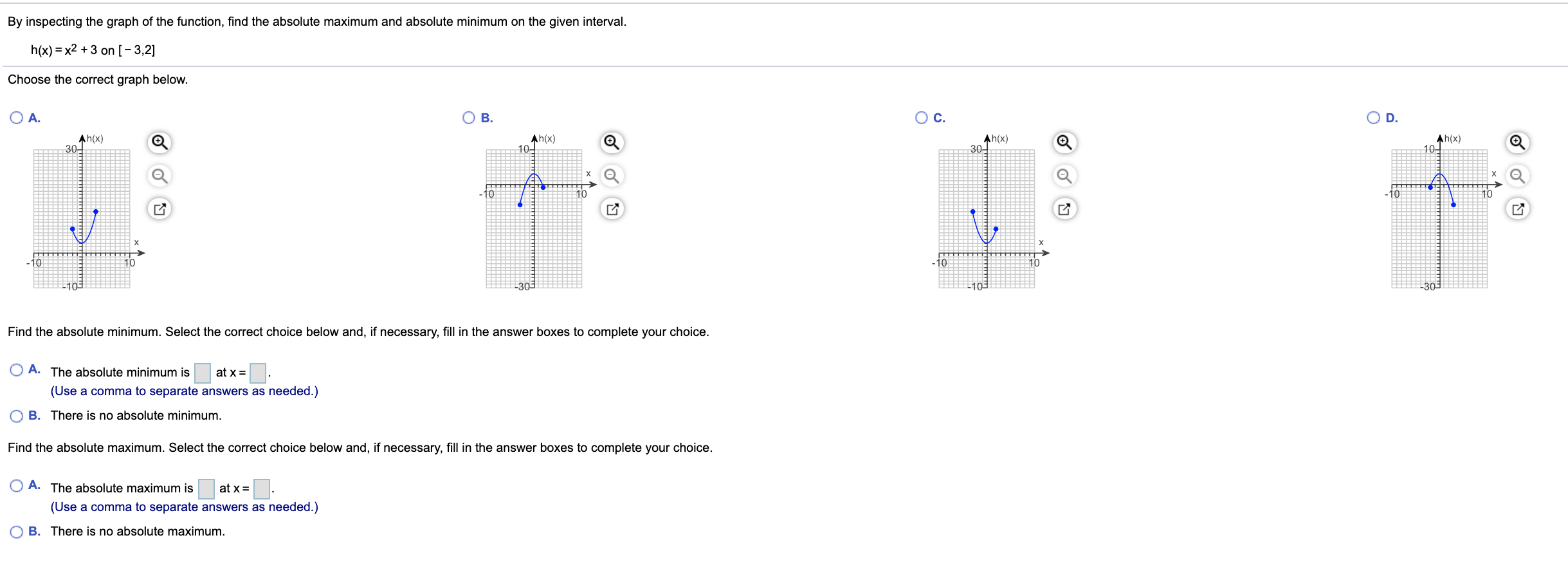This screenshot has width=1568, height=578.
Task: Zoom in on graph A
Action: pos(160,142)
